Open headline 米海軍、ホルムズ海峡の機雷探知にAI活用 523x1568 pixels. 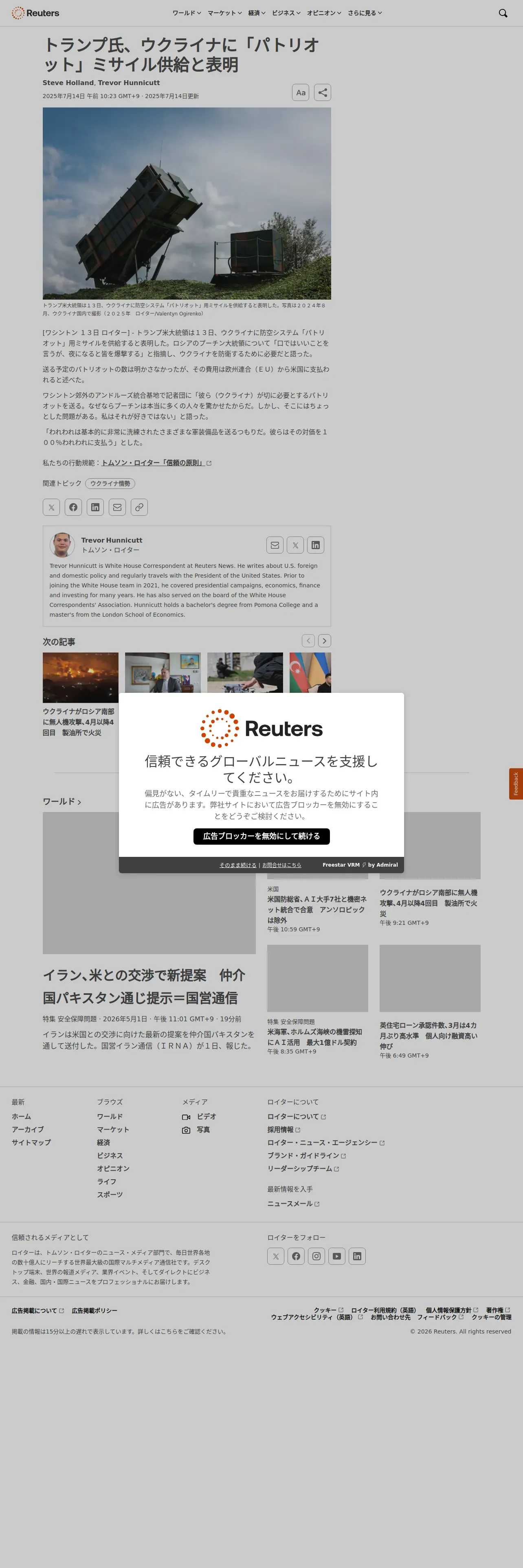pos(315,1037)
